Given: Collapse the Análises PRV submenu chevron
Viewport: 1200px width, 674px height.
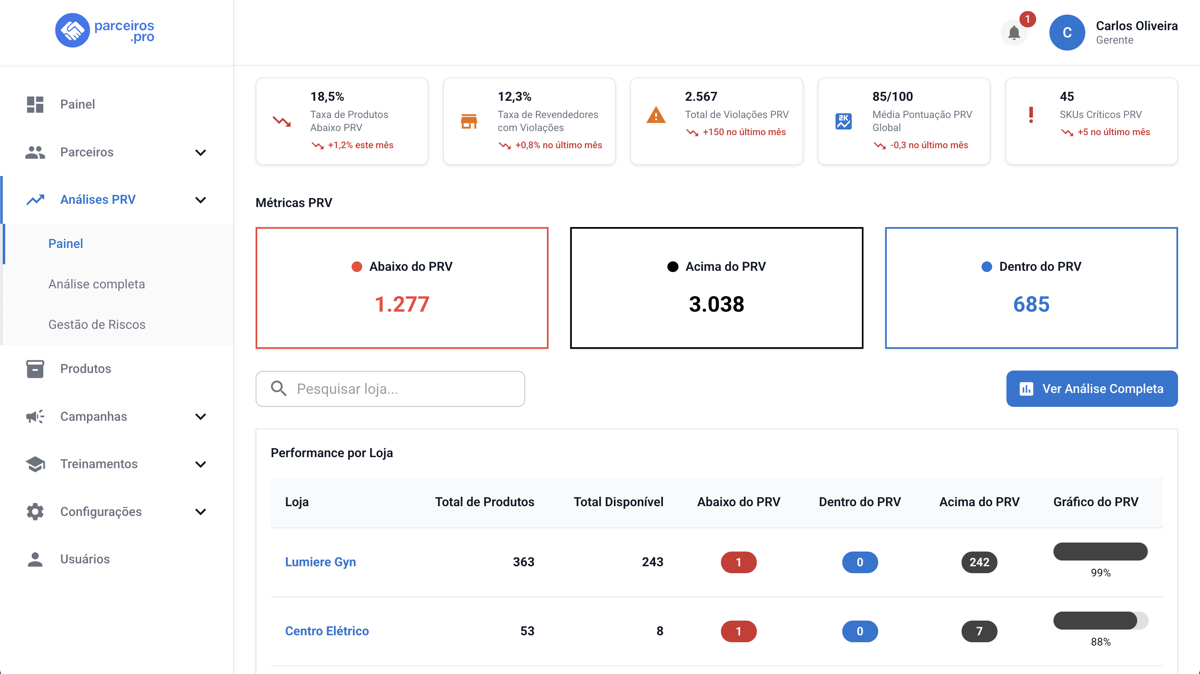Looking at the screenshot, I should click(200, 200).
